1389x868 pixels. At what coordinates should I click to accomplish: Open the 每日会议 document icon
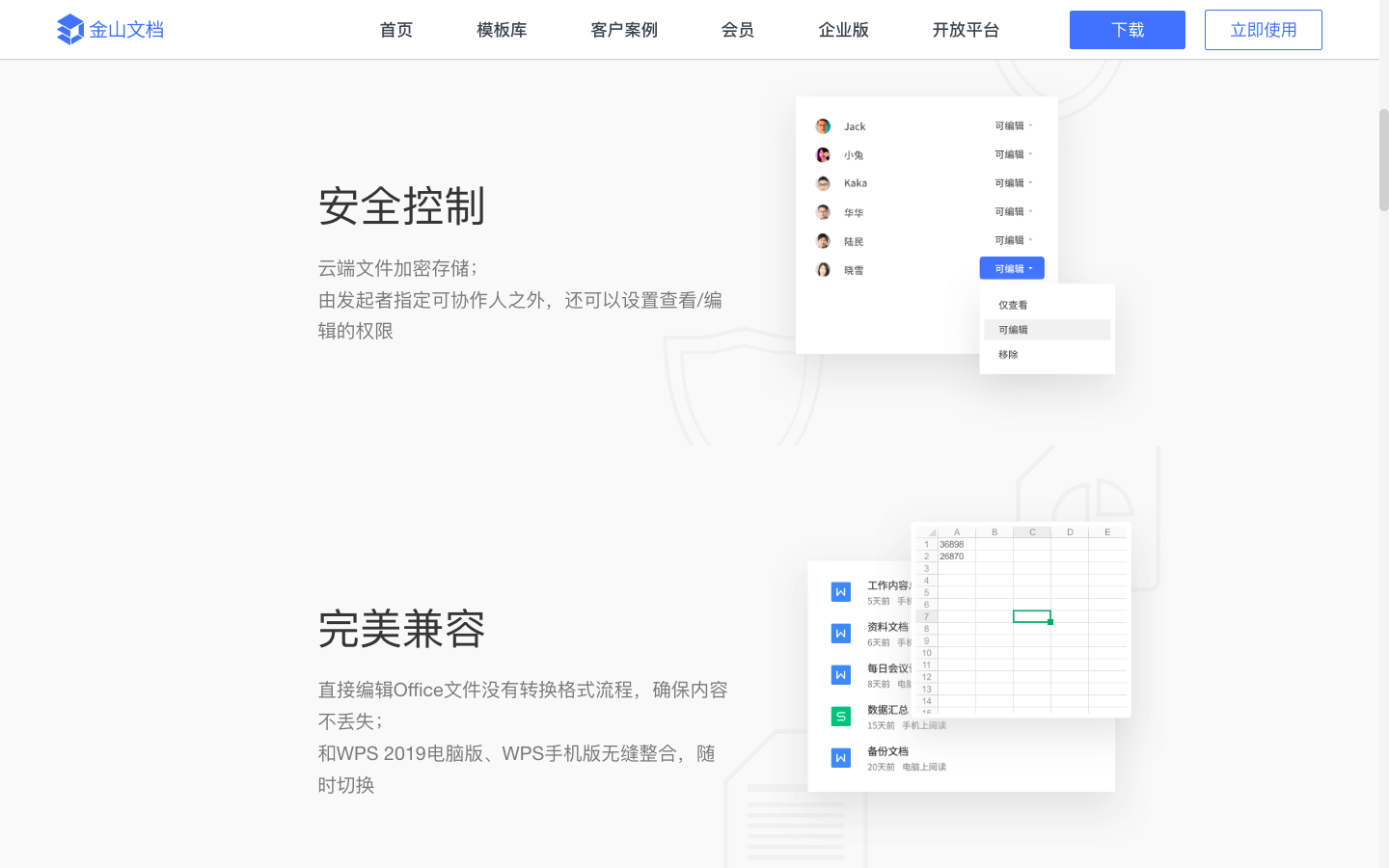pos(840,676)
